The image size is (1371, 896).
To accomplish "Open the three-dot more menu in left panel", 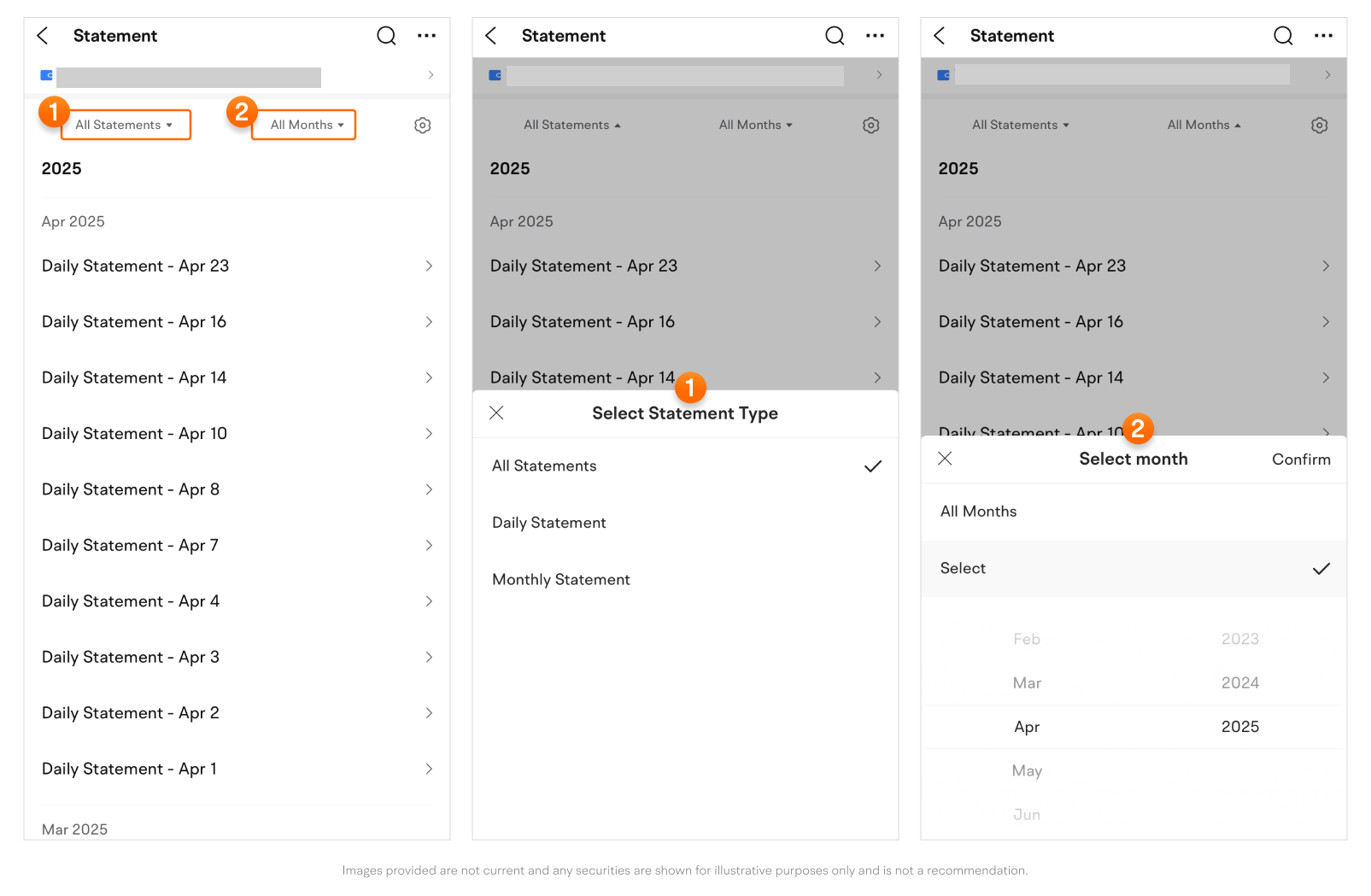I will tap(426, 36).
